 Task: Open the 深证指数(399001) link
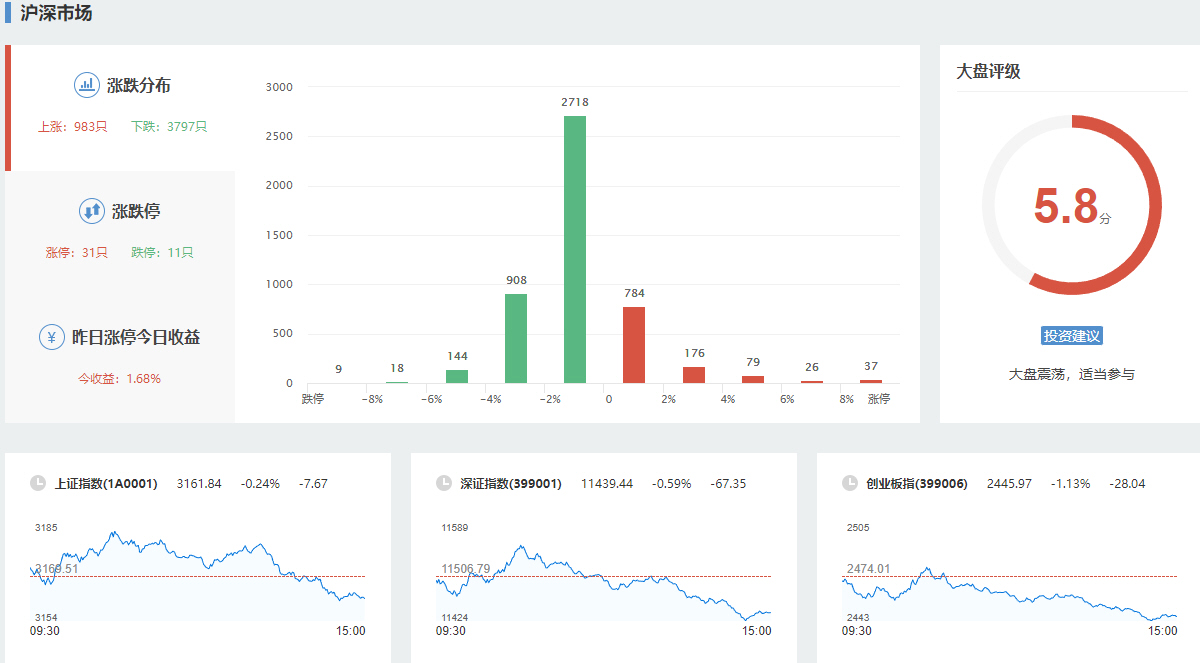pos(511,484)
